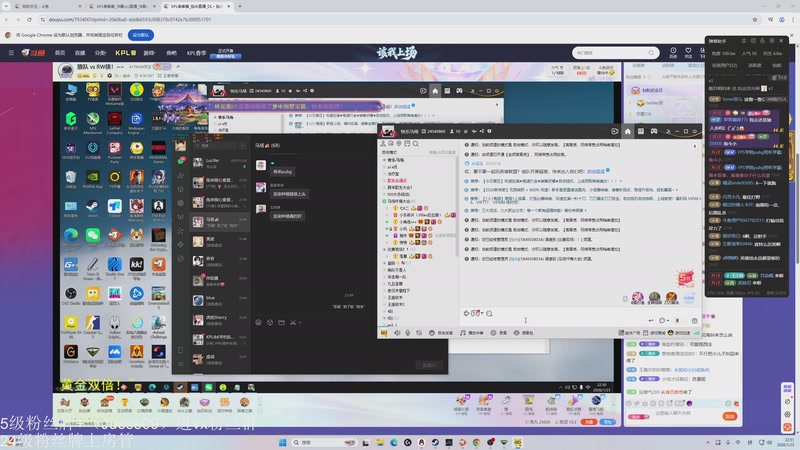Open Wallpaper Engine icon on streamed desktop

[136, 121]
